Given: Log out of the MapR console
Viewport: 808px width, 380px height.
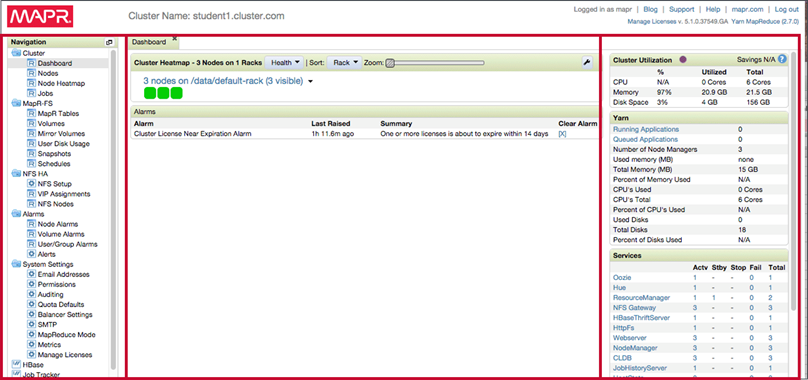Looking at the screenshot, I should click(786, 9).
